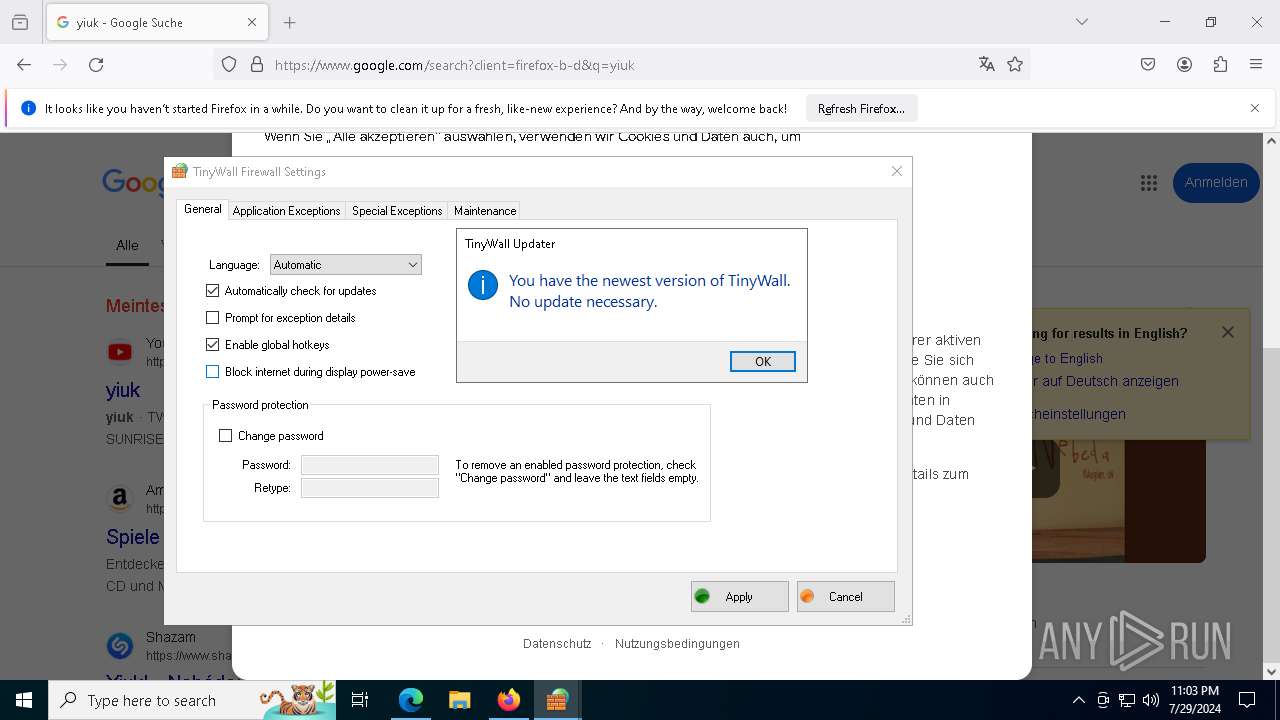The height and width of the screenshot is (720, 1280).
Task: Click the Amazon result icon
Action: (120, 498)
